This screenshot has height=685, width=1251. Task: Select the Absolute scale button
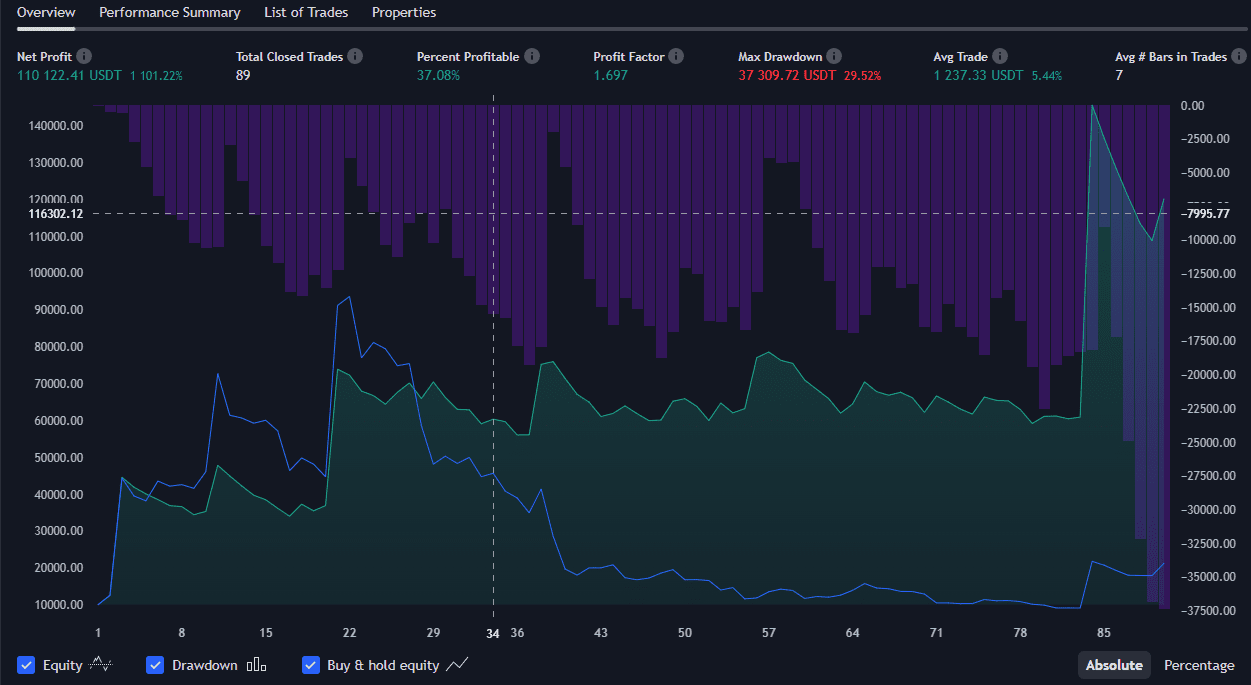coord(1114,665)
